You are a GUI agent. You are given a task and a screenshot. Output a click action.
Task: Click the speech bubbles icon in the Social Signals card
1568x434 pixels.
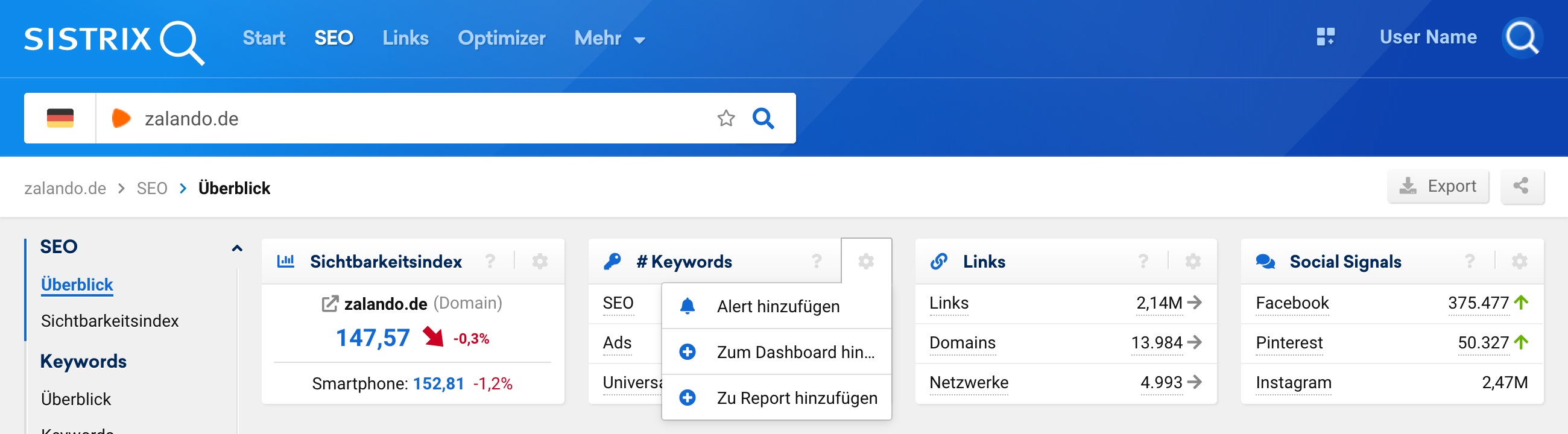click(x=1265, y=261)
